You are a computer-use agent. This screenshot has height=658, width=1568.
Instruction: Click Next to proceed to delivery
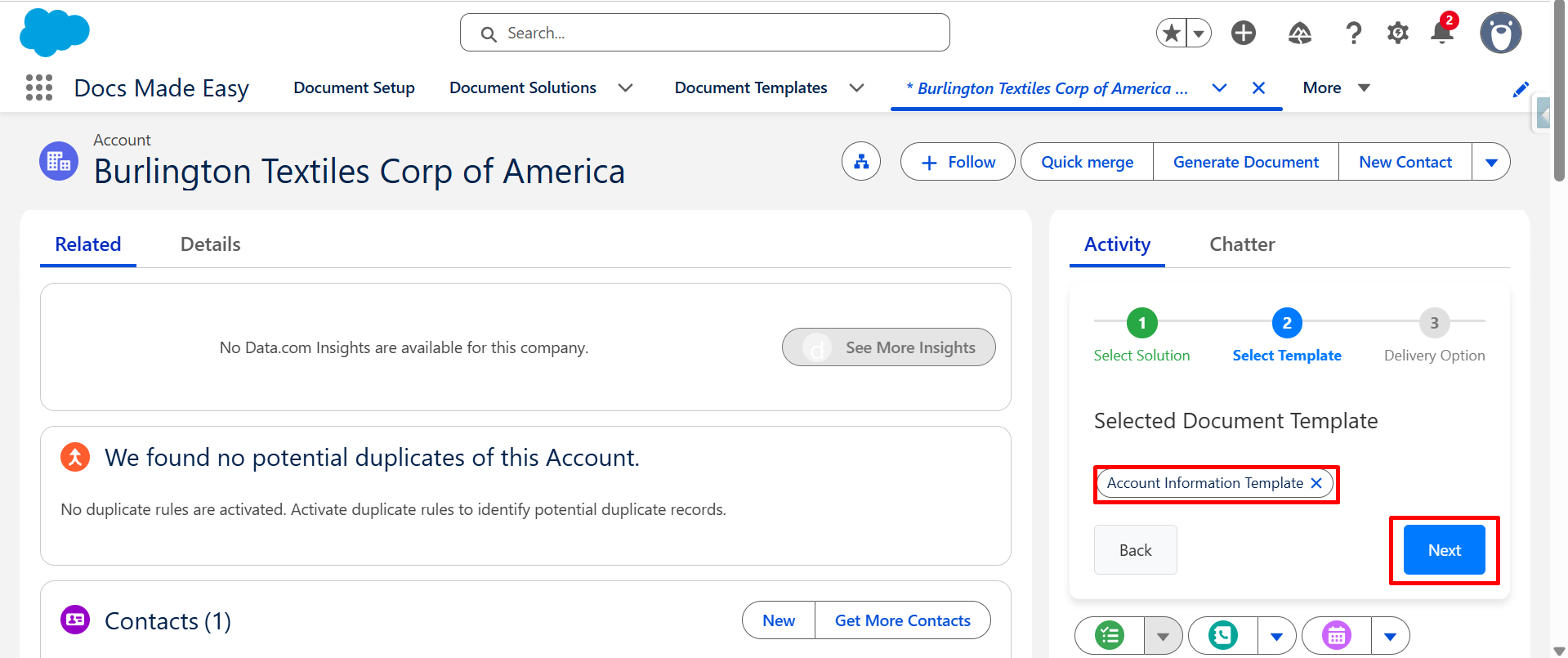coord(1445,550)
